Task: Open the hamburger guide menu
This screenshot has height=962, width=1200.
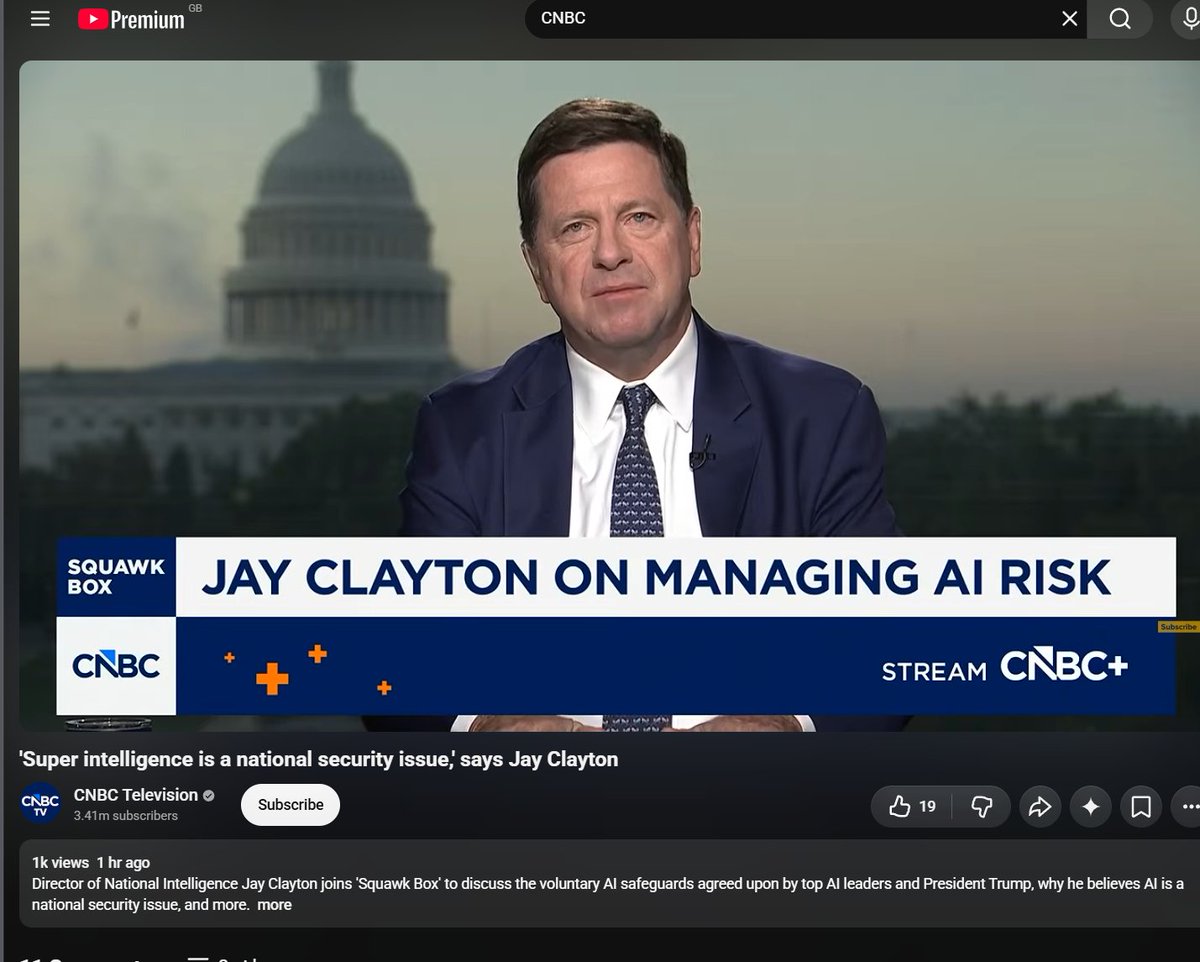Action: click(40, 18)
